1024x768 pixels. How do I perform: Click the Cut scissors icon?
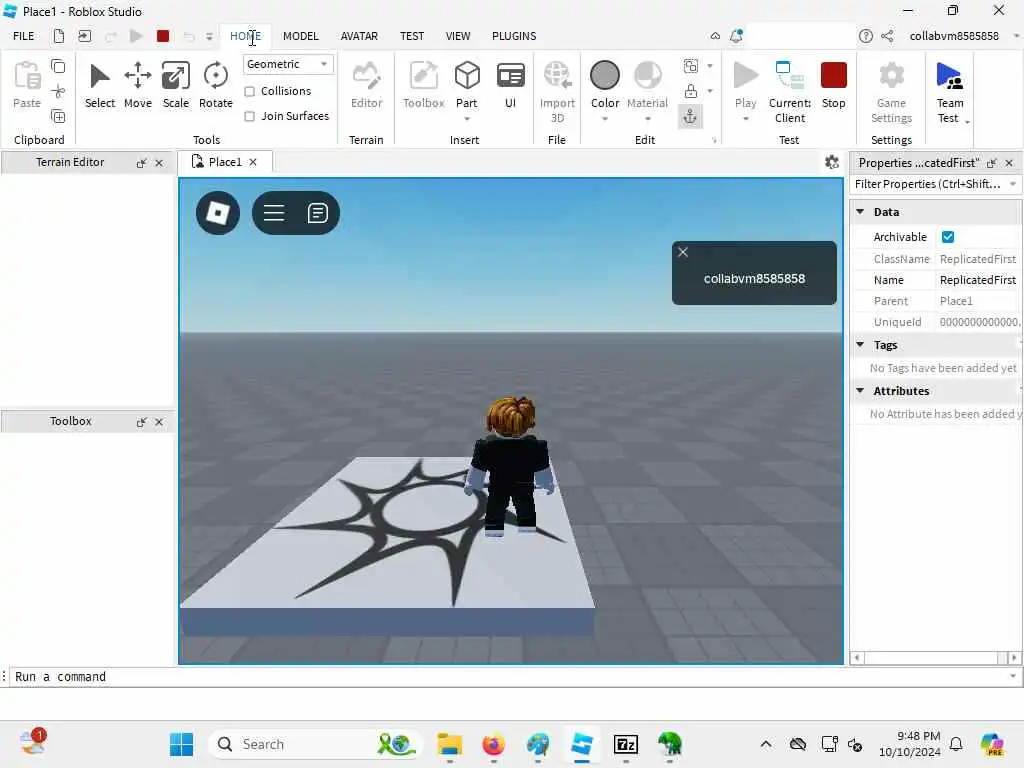pos(58,91)
